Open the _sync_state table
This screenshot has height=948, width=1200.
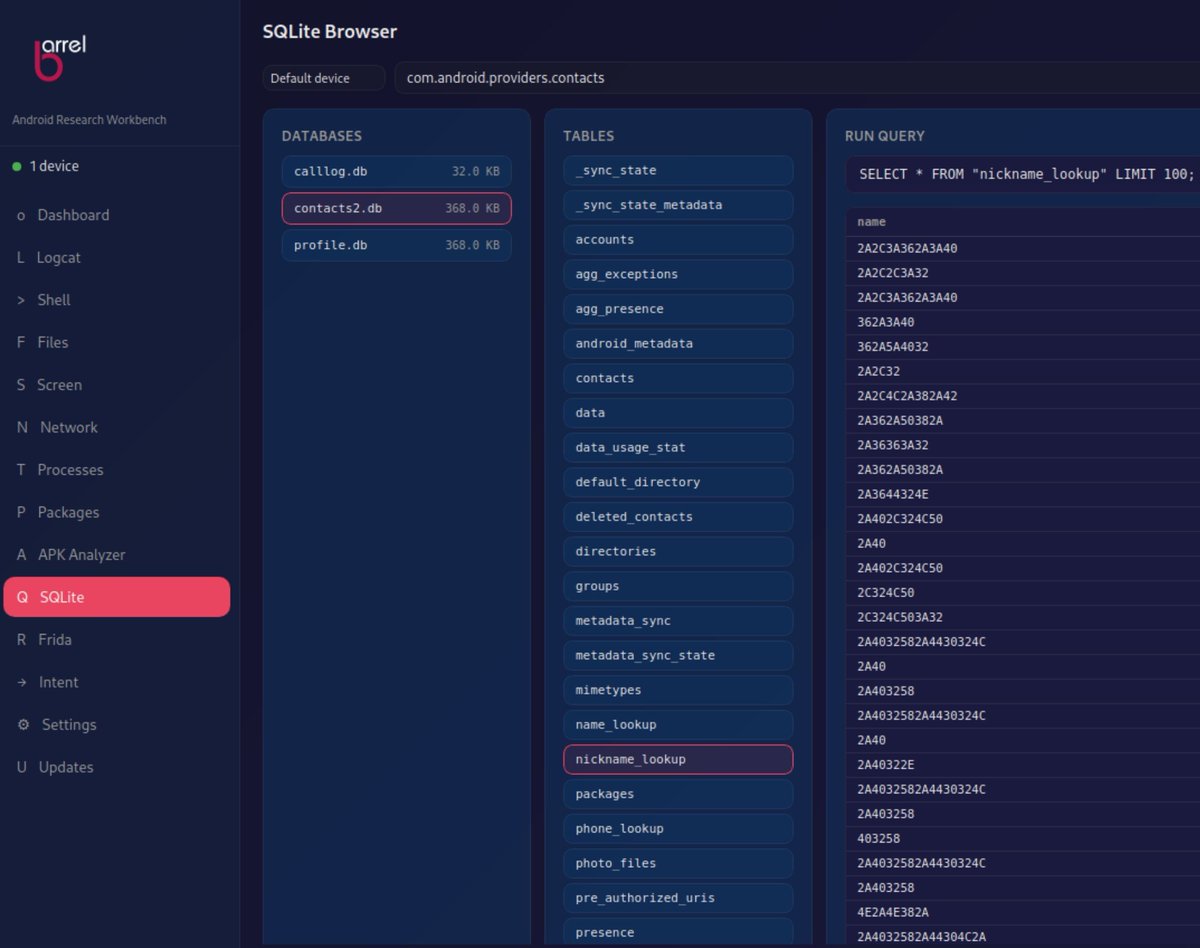click(x=678, y=170)
